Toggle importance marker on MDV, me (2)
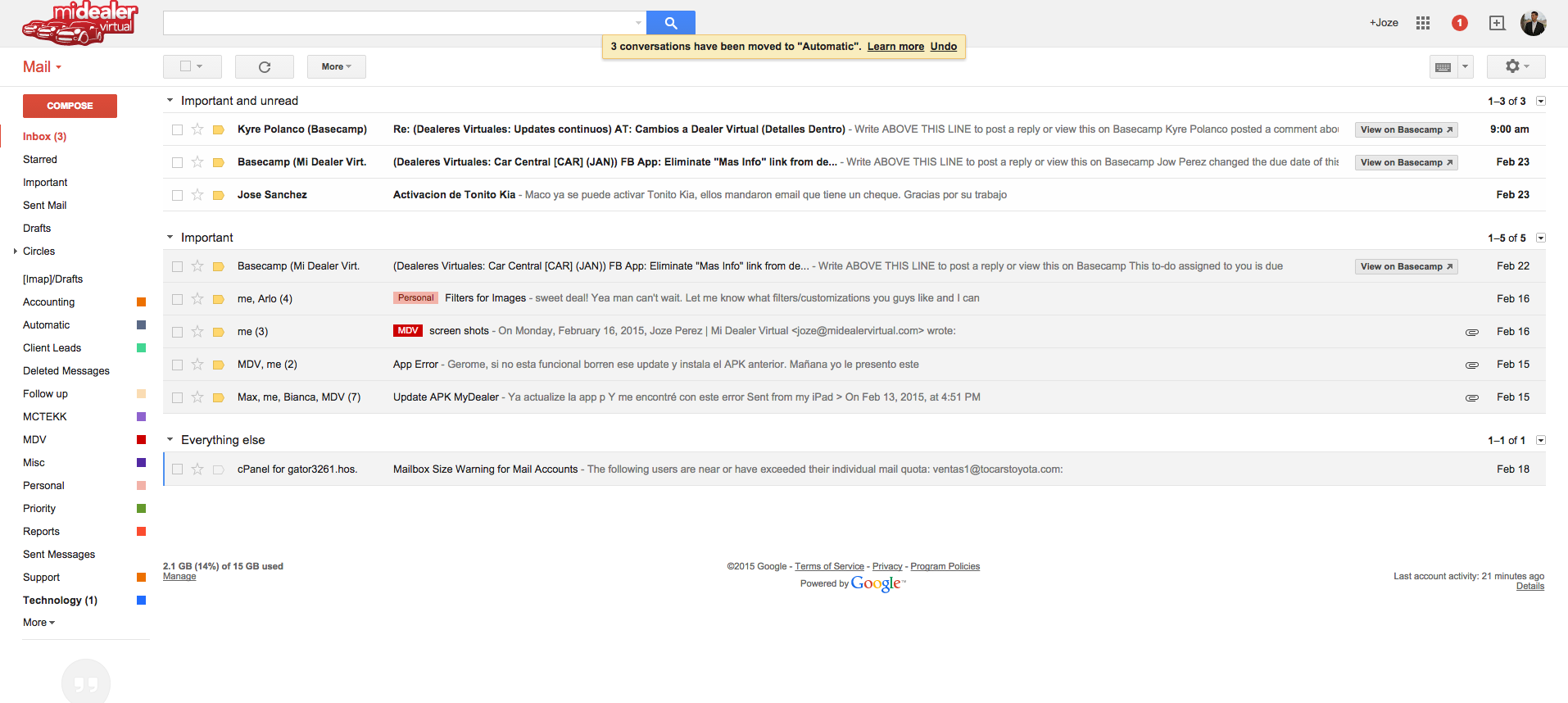Viewport: 1568px width, 703px height. 219,365
